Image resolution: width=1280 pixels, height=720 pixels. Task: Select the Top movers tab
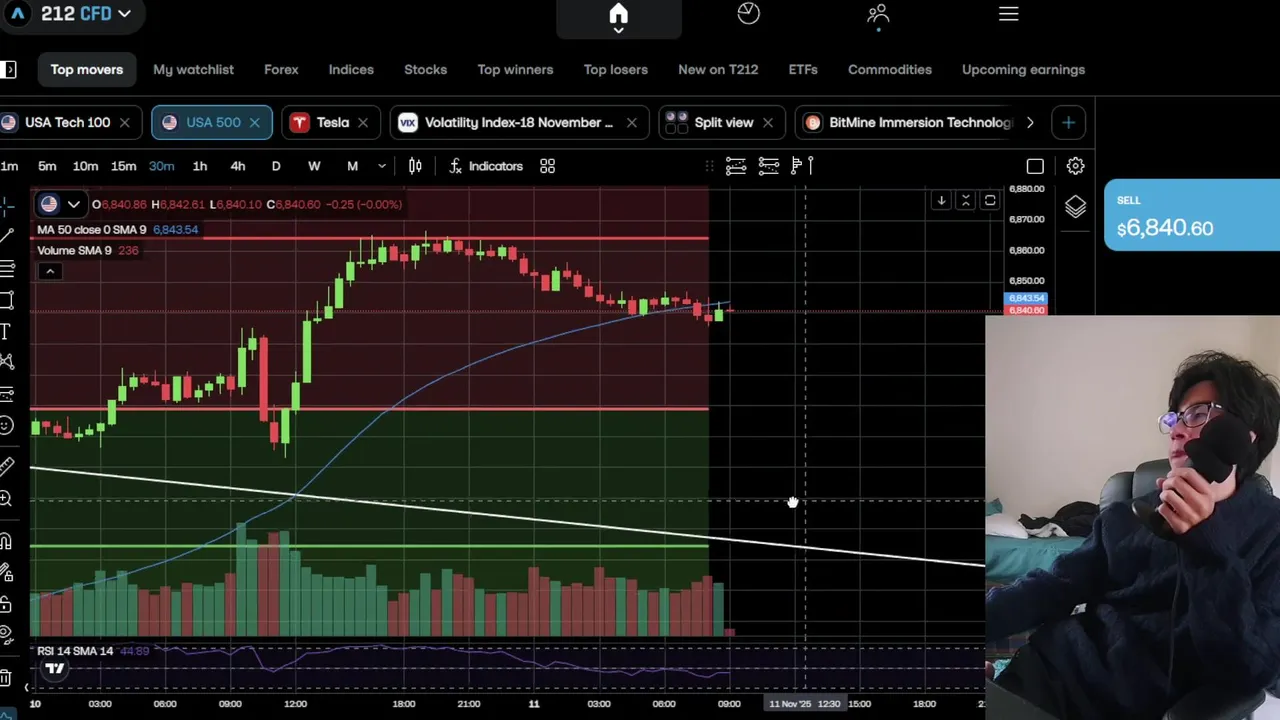point(87,70)
